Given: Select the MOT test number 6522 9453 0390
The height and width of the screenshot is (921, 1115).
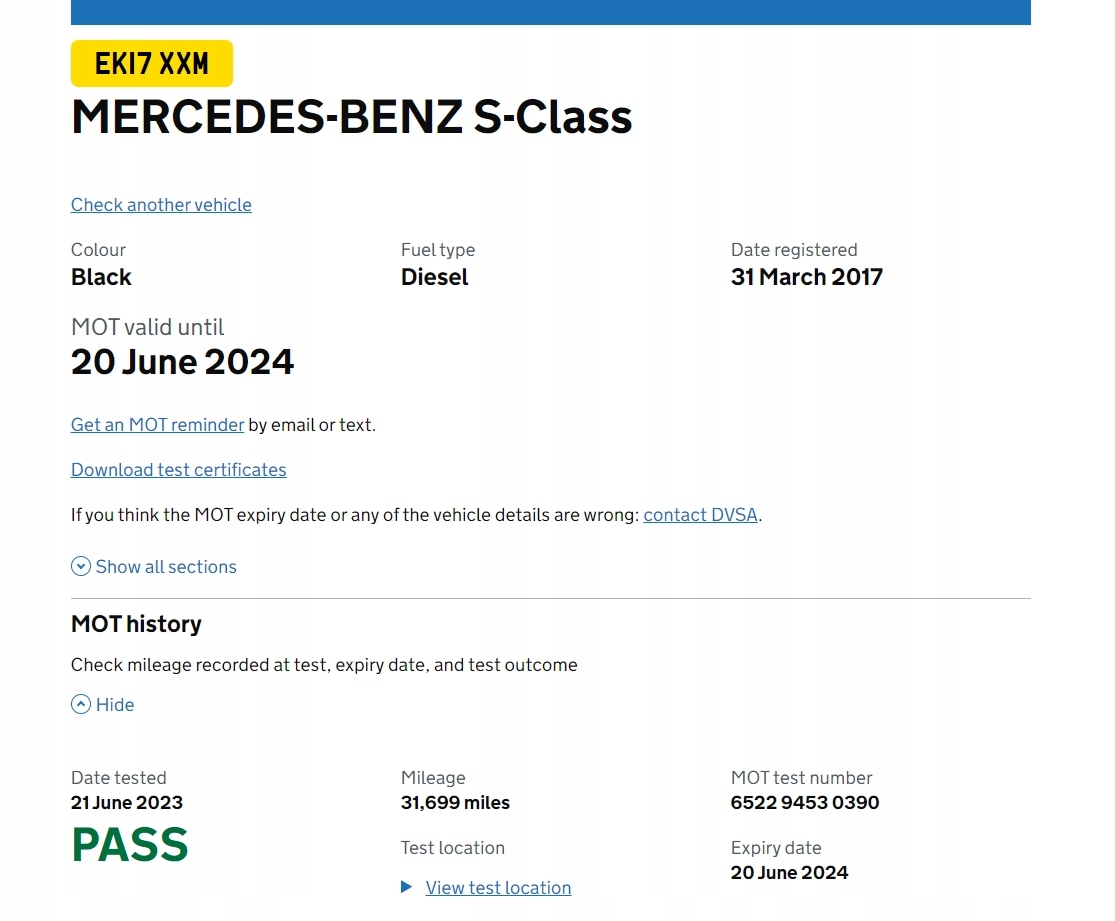Looking at the screenshot, I should 805,803.
